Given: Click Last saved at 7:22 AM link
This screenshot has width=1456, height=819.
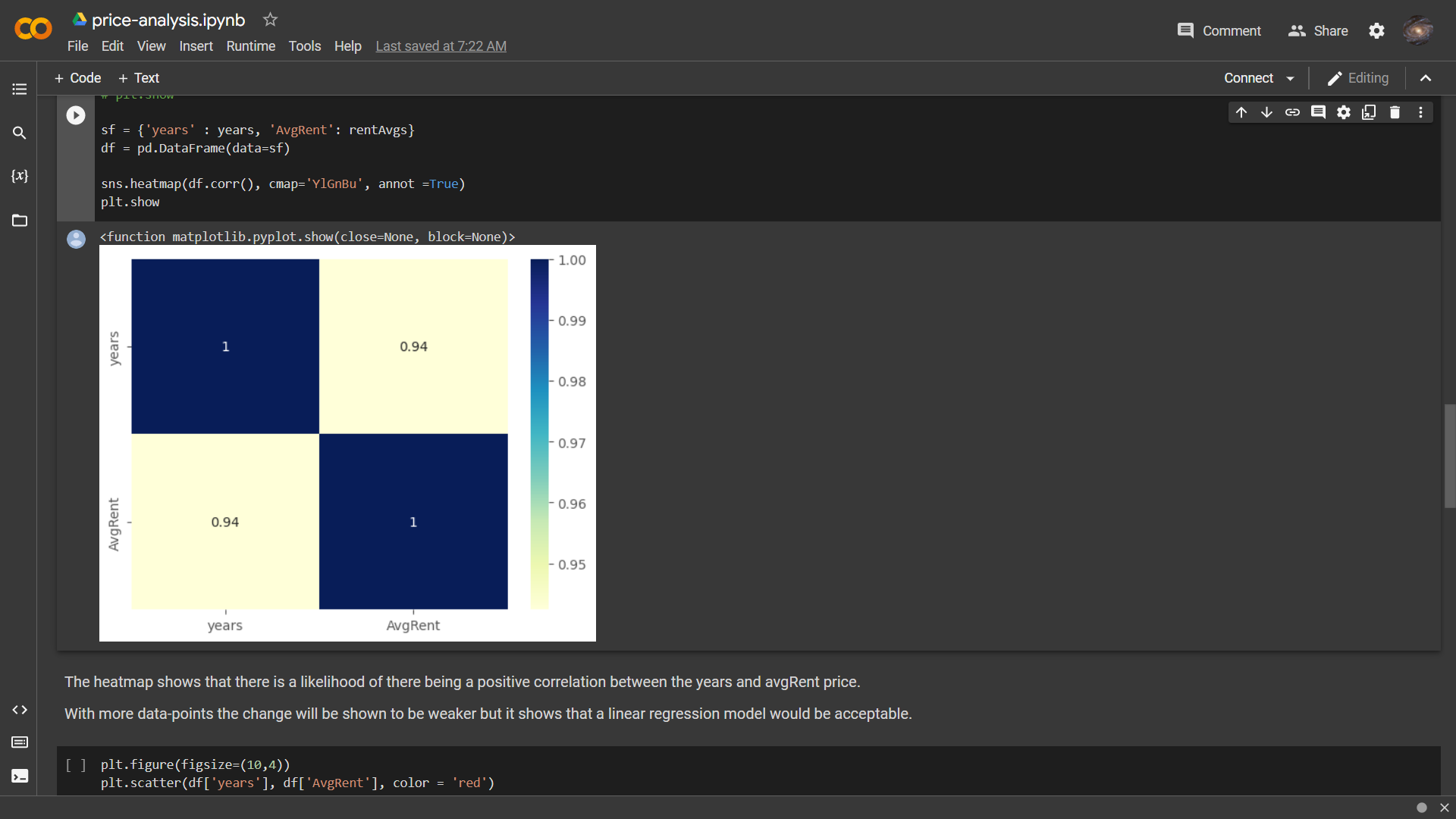Looking at the screenshot, I should click(441, 46).
